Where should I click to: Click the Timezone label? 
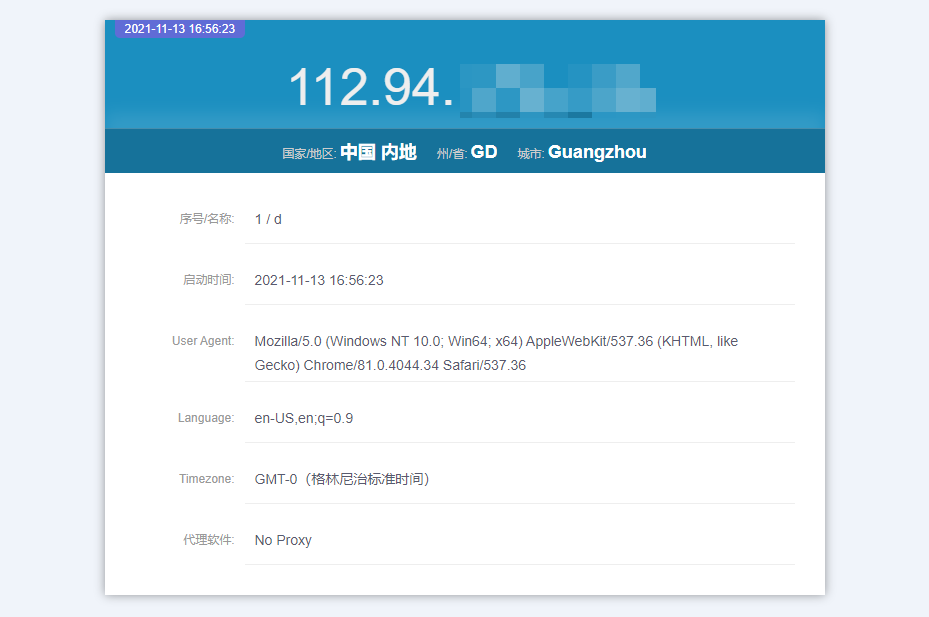[x=207, y=479]
